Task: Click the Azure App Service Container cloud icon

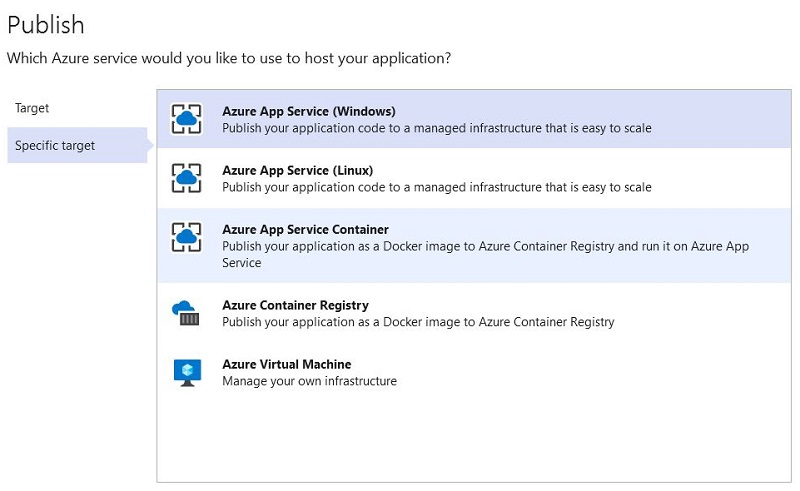Action: [186, 237]
